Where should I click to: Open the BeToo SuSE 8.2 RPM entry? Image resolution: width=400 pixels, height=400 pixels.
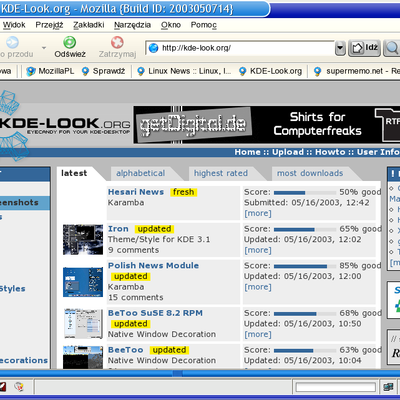(155, 313)
